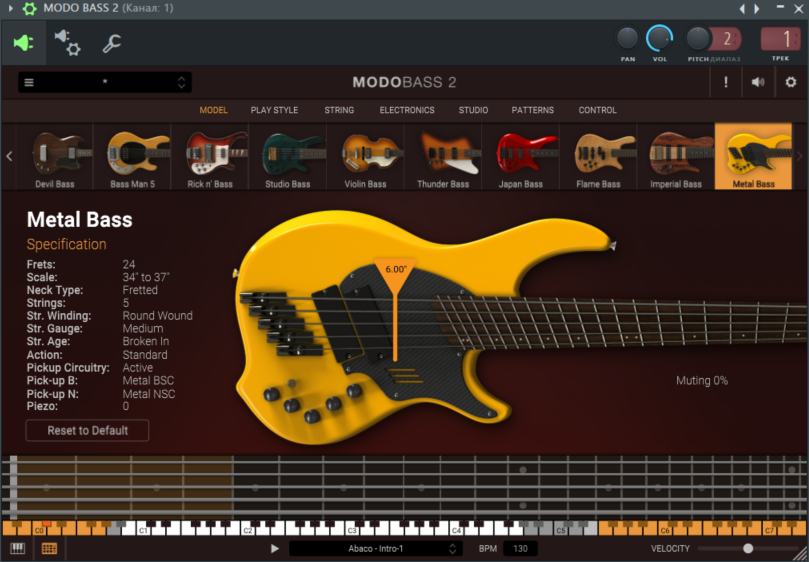
Task: Click the exclamation alert icon
Action: pyautogui.click(x=726, y=83)
